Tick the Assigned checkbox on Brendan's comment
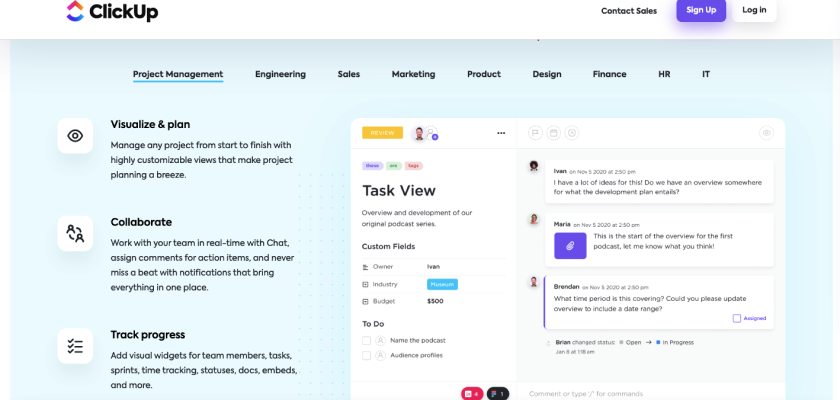Viewport: 840px width, 400px height. 737,318
